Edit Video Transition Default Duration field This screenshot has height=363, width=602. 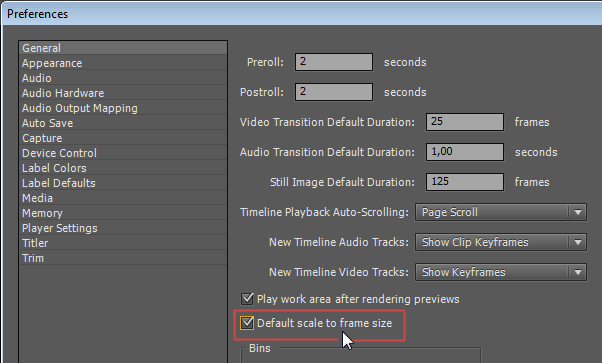[465, 122]
